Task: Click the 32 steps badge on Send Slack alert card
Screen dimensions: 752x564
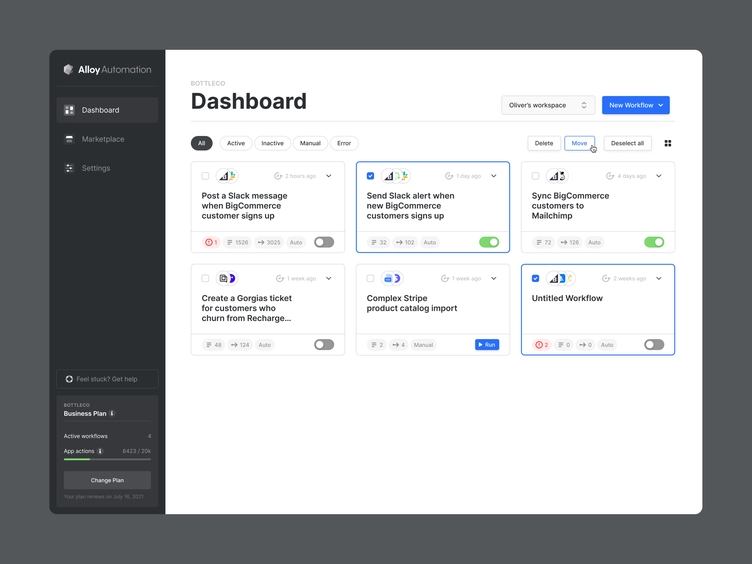Action: point(379,242)
